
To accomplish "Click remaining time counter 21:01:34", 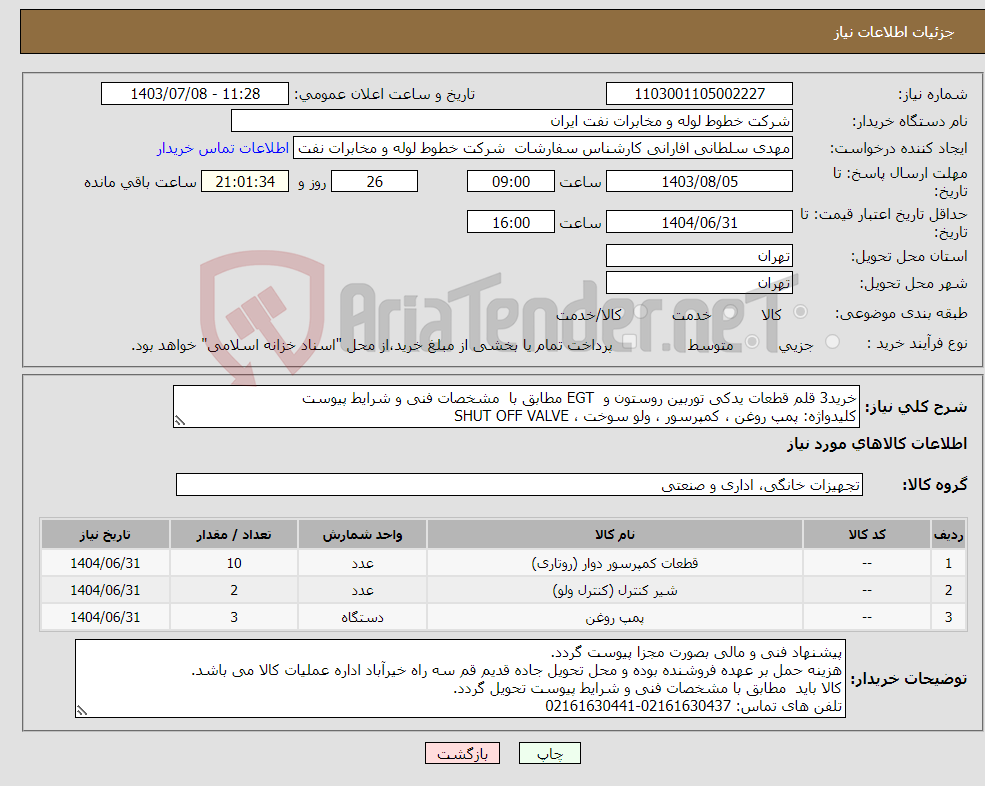I will pyautogui.click(x=245, y=182).
